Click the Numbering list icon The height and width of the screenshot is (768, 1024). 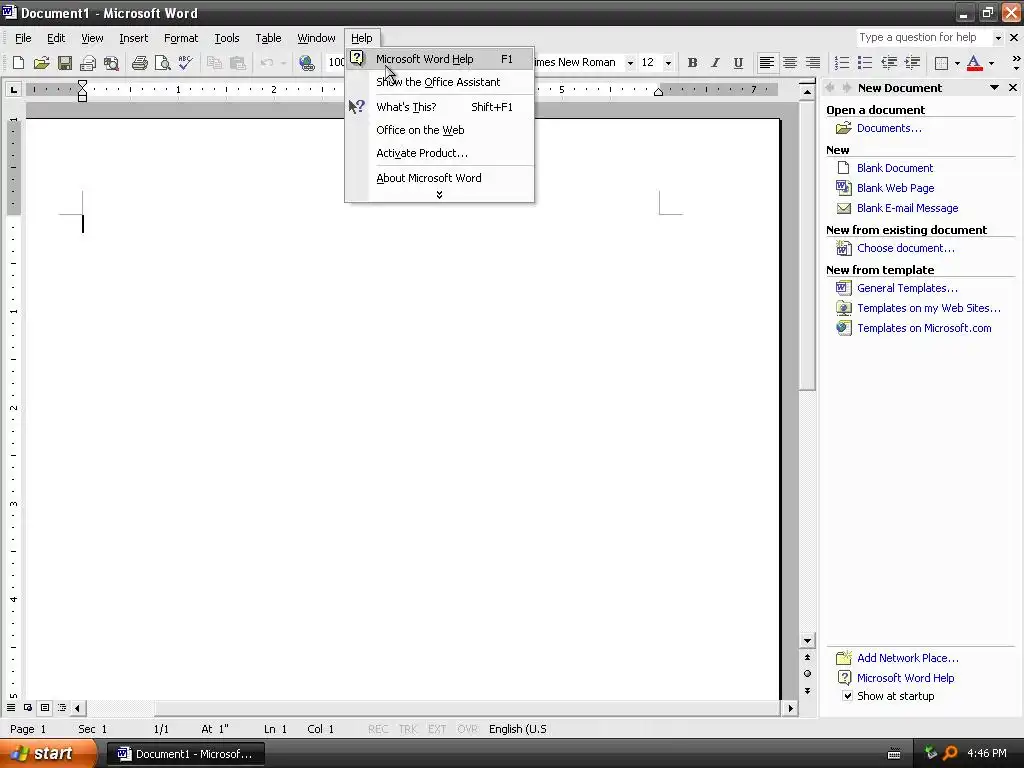(842, 63)
